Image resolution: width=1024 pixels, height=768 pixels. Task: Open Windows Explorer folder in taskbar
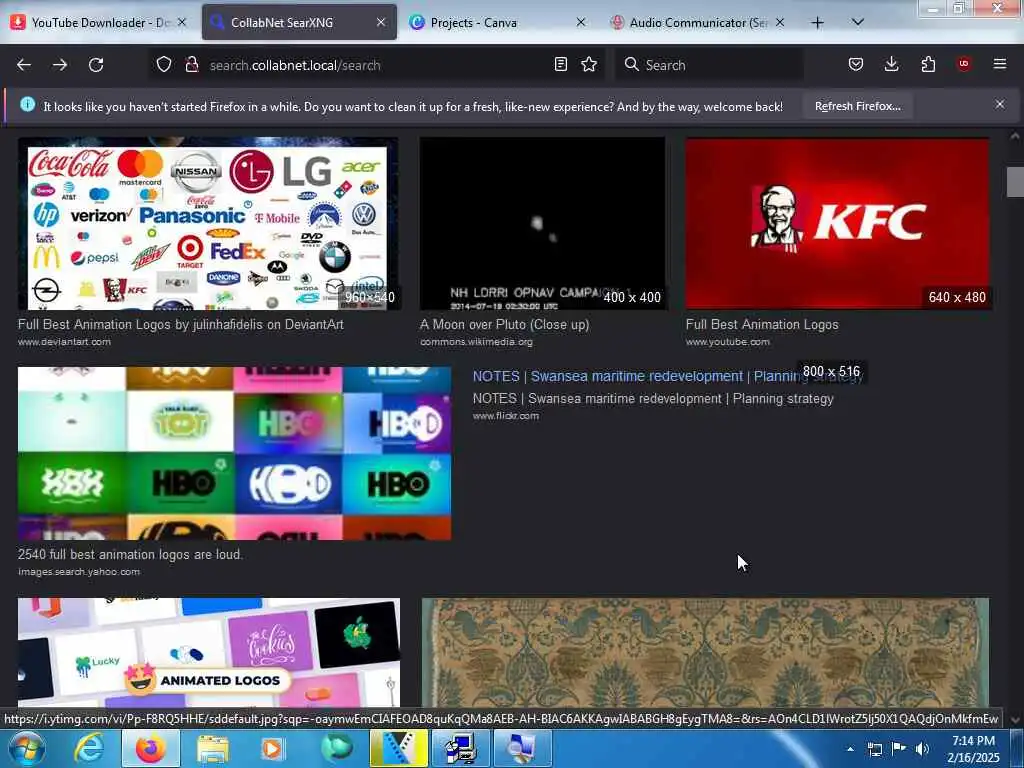[213, 748]
